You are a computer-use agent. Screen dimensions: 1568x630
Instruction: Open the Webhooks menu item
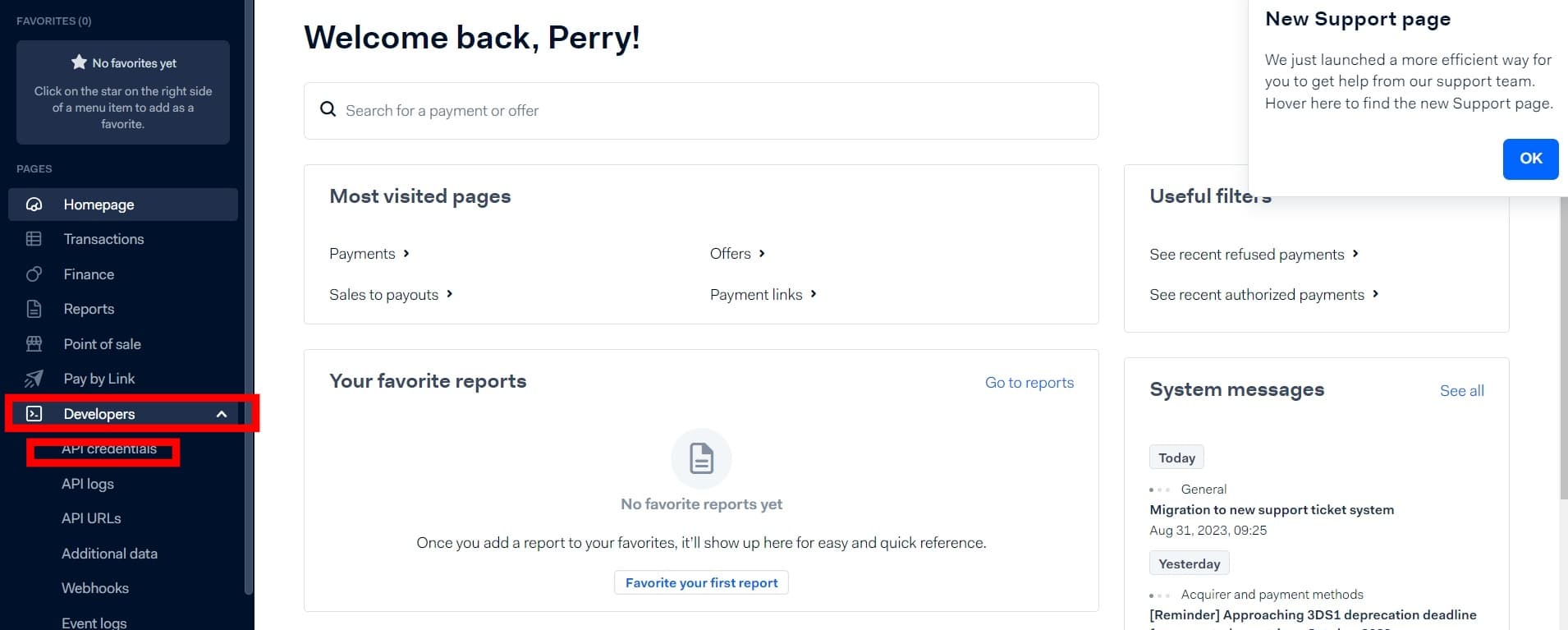(x=94, y=587)
